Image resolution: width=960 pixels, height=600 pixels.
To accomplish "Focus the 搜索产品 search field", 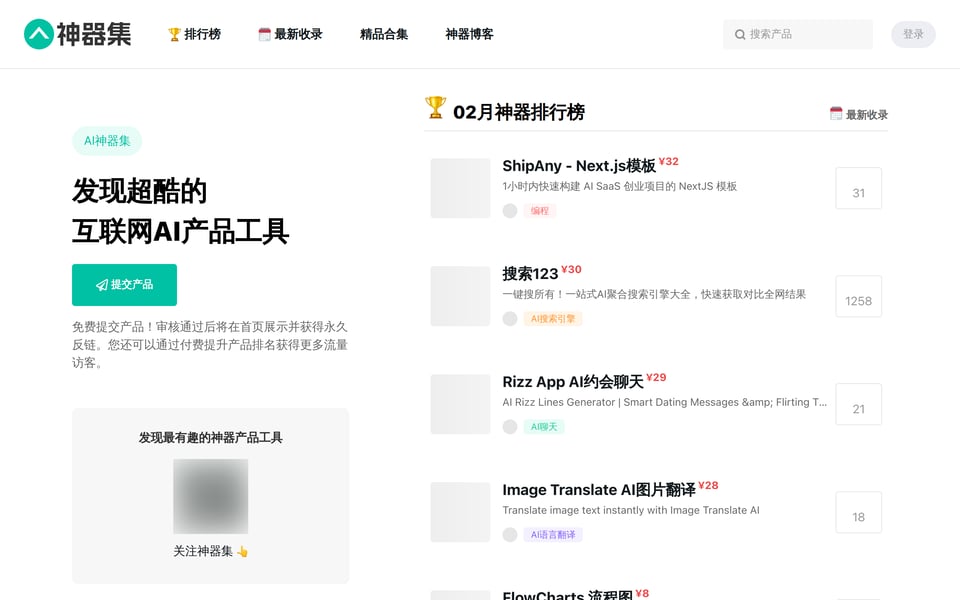I will tap(798, 34).
